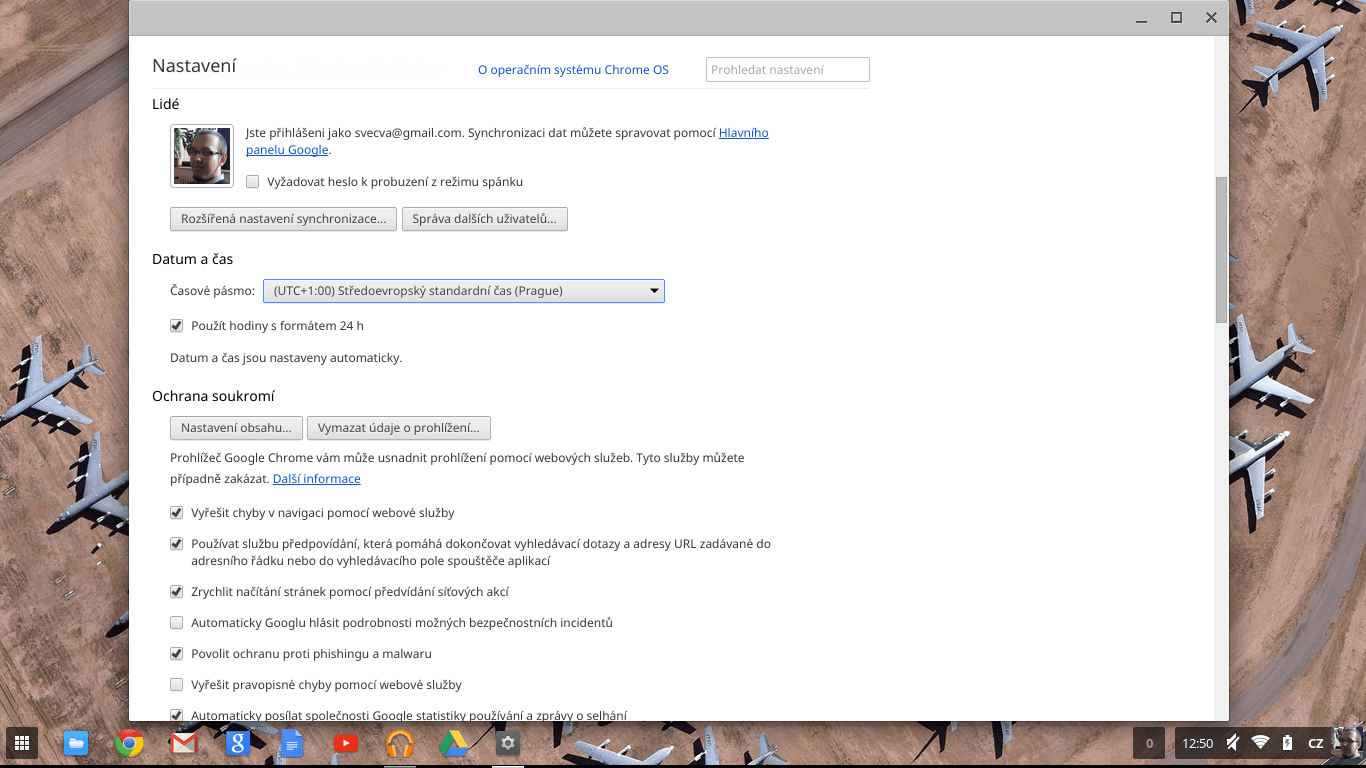The height and width of the screenshot is (768, 1366).
Task: Toggle Automaticky posílat statistiky používání checkbox
Action: [x=177, y=715]
